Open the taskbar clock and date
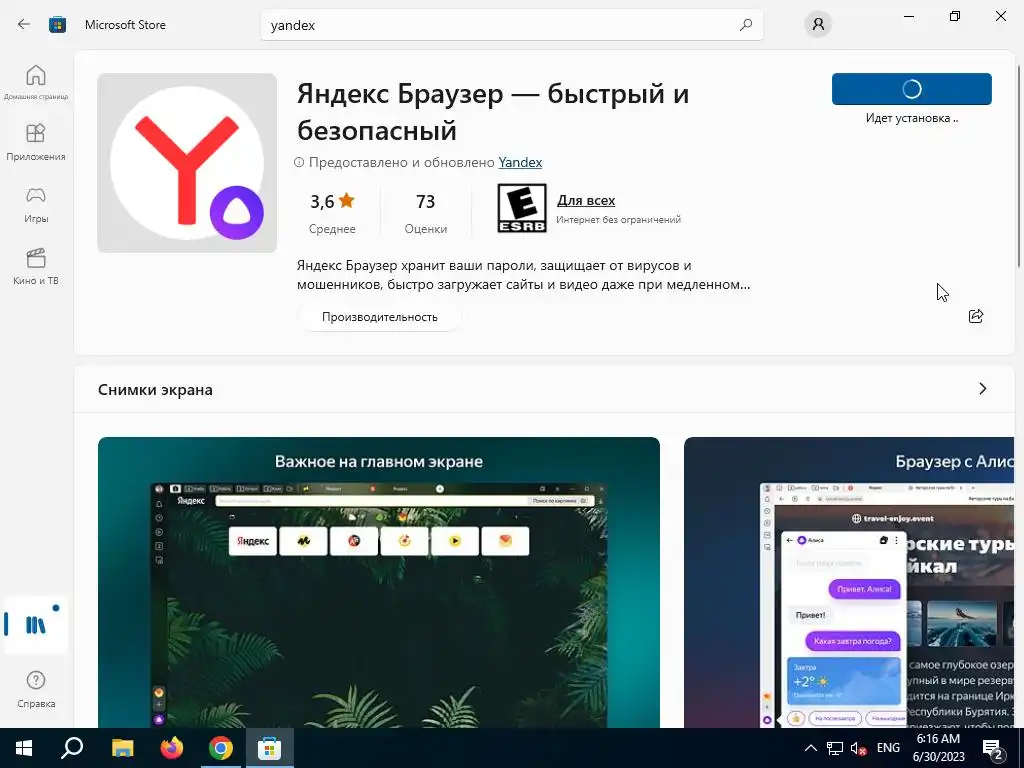 [938, 748]
